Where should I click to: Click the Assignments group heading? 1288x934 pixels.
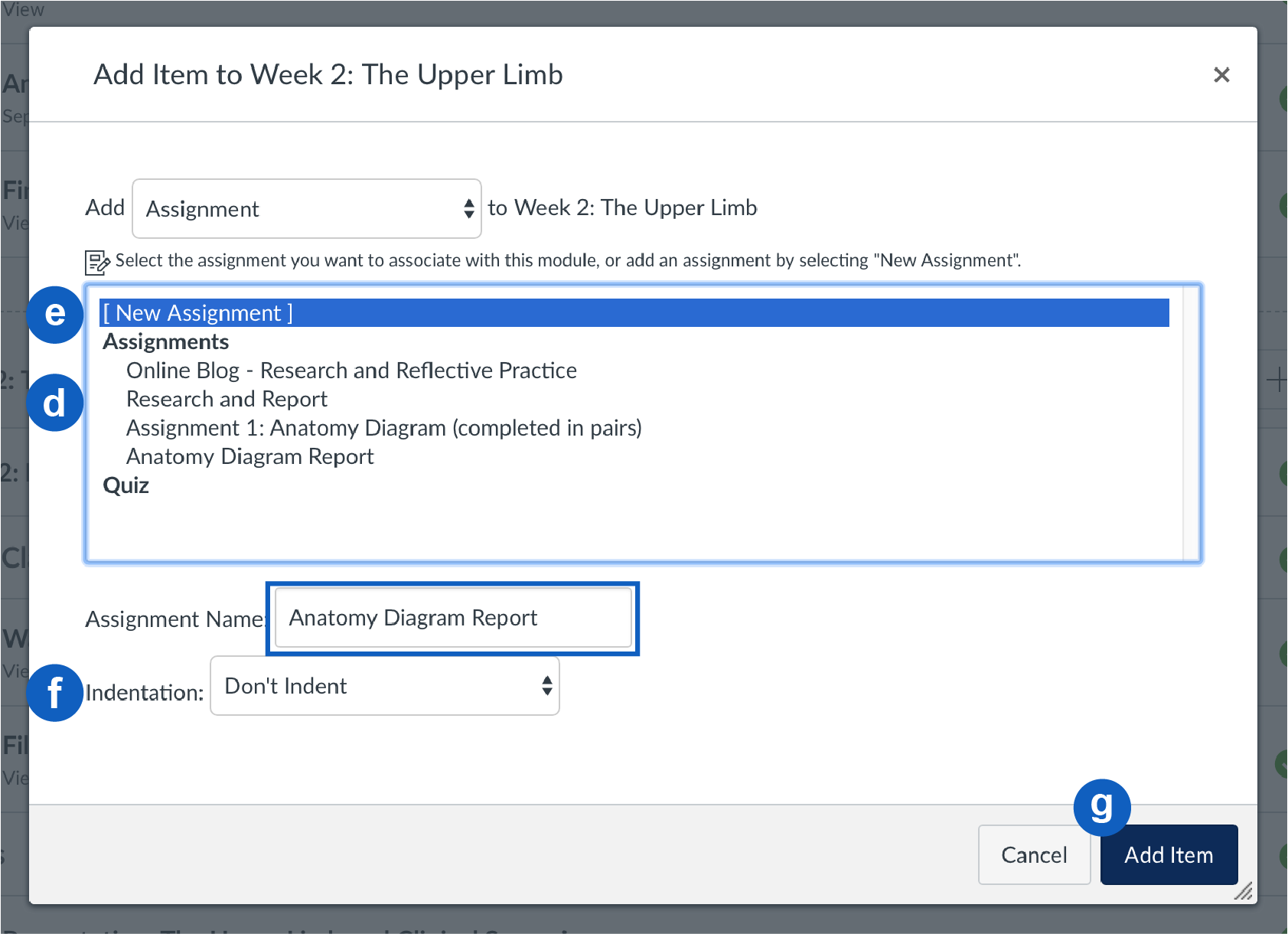pos(166,341)
